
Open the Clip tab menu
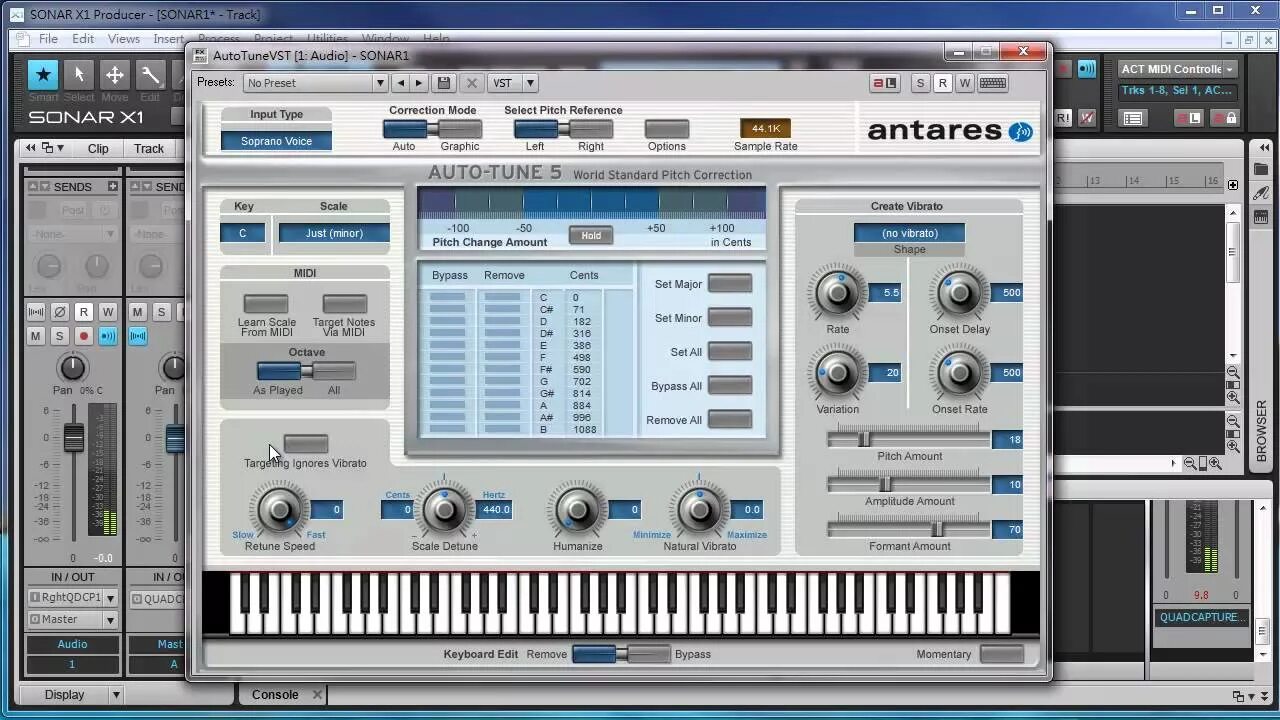coord(98,148)
